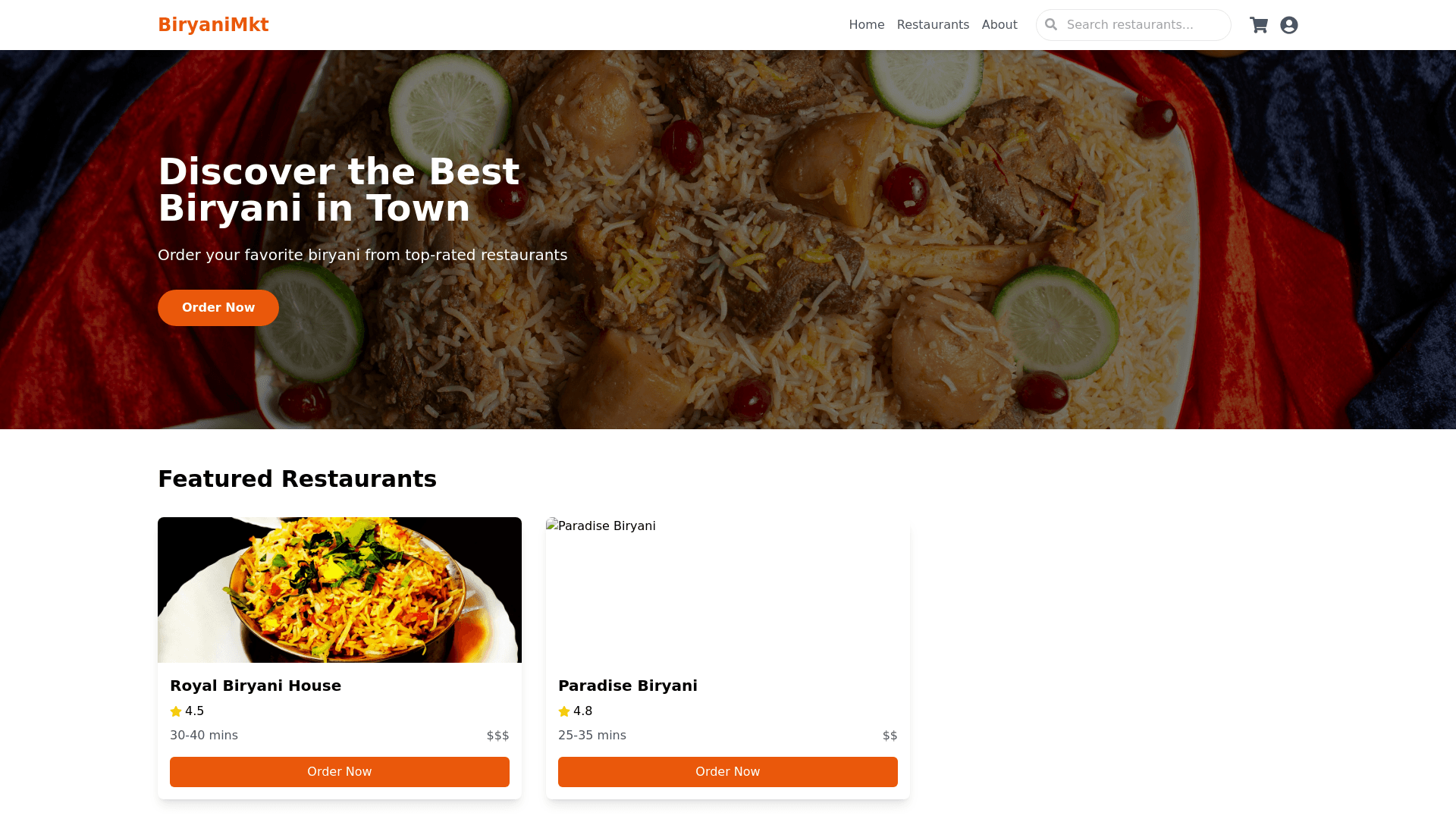Focus the Search restaurants input field
The height and width of the screenshot is (819, 1456).
pyautogui.click(x=1134, y=25)
